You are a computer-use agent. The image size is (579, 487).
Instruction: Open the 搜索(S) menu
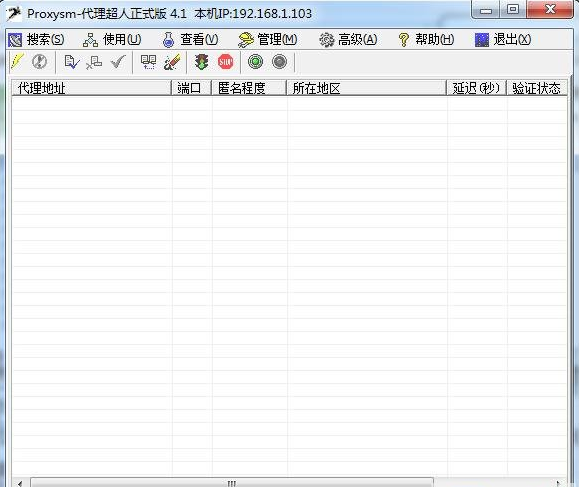[36, 40]
